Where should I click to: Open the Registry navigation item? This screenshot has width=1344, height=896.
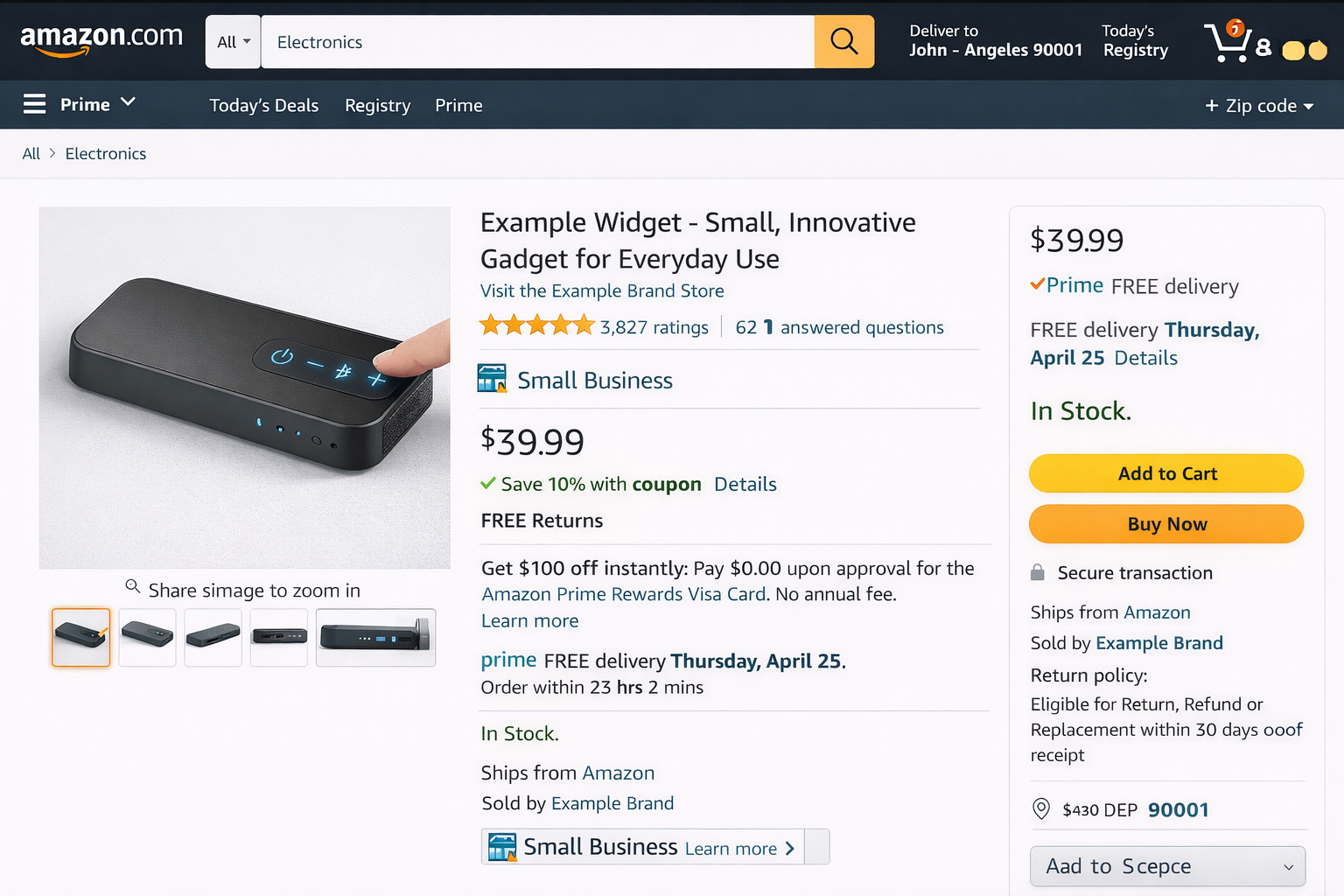coord(377,106)
